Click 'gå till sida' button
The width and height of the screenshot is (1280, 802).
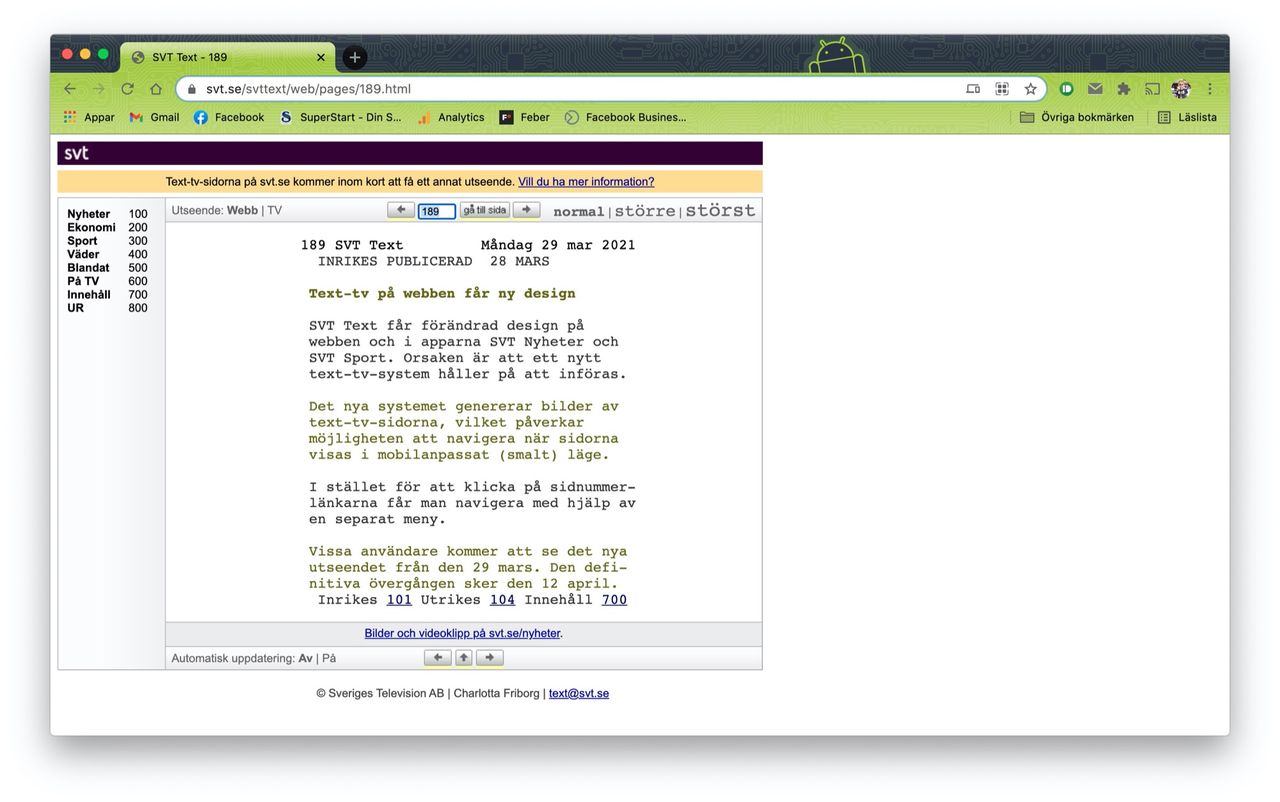(x=485, y=210)
